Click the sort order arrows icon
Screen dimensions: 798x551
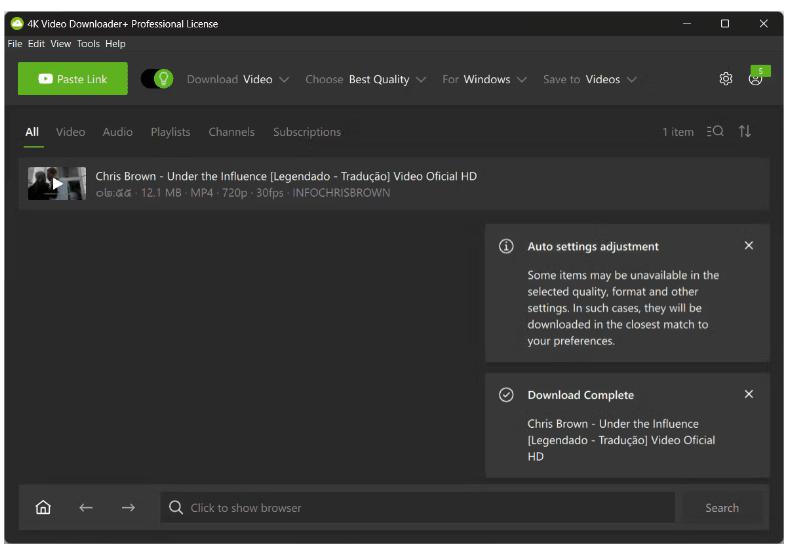click(745, 132)
